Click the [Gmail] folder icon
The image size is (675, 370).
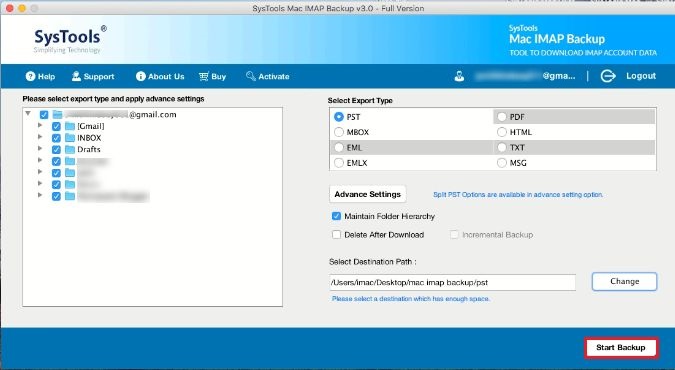point(70,126)
